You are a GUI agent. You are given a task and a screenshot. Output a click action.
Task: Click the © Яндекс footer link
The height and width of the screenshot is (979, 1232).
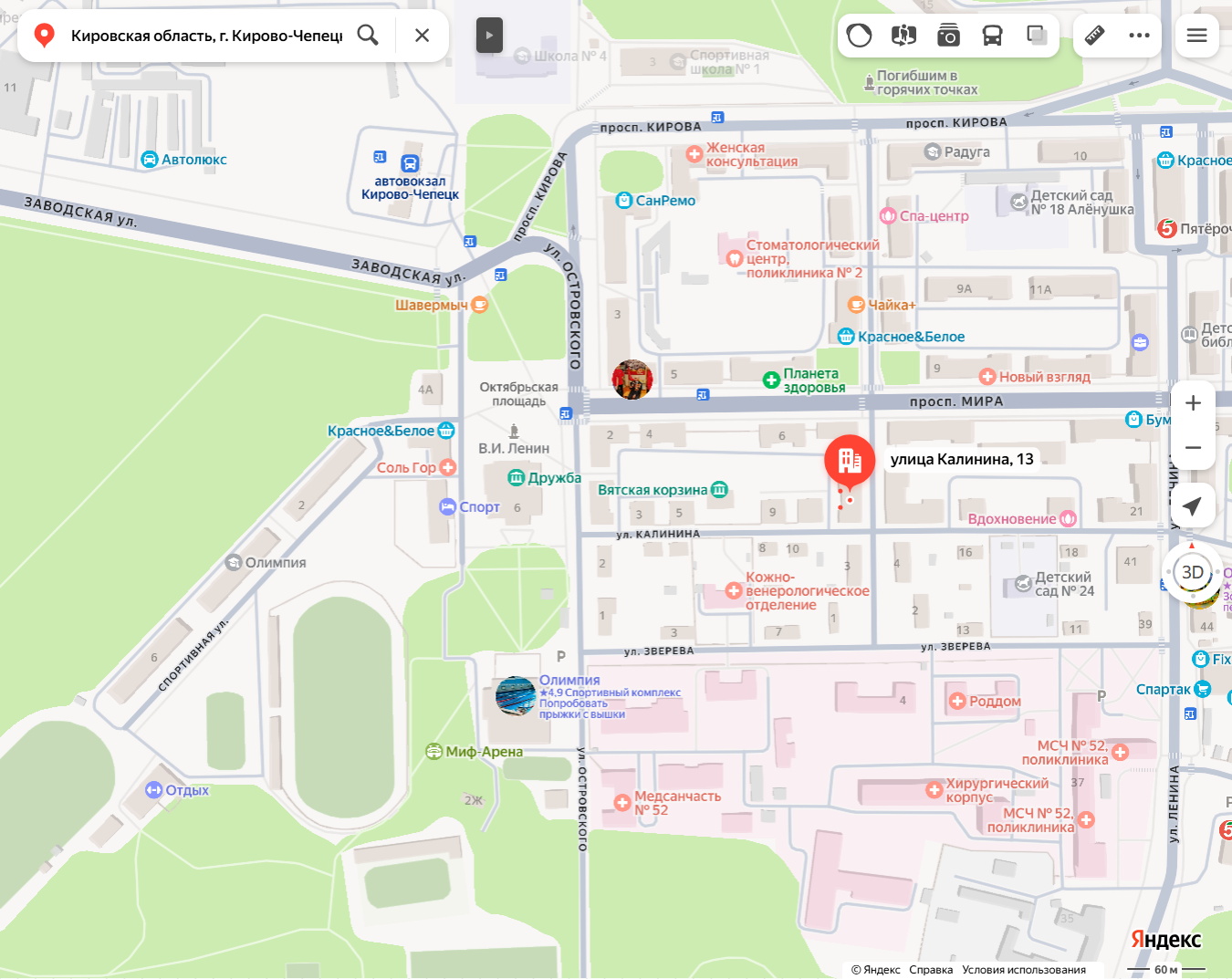click(875, 970)
